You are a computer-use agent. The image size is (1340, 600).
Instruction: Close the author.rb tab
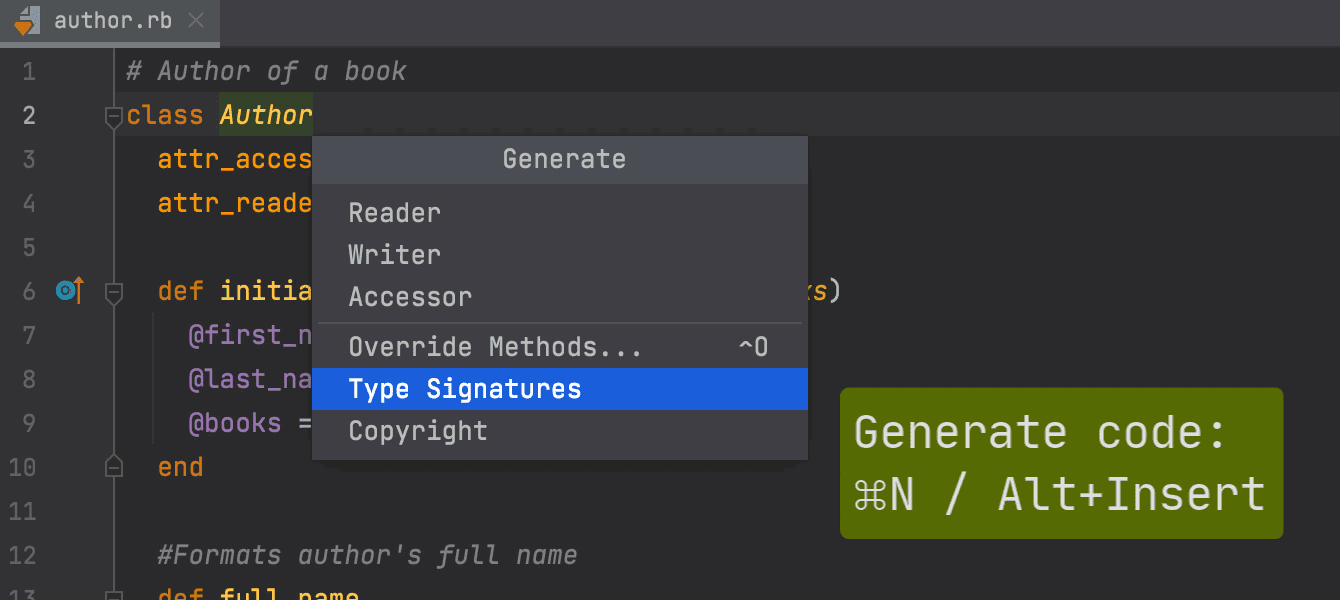click(x=197, y=20)
